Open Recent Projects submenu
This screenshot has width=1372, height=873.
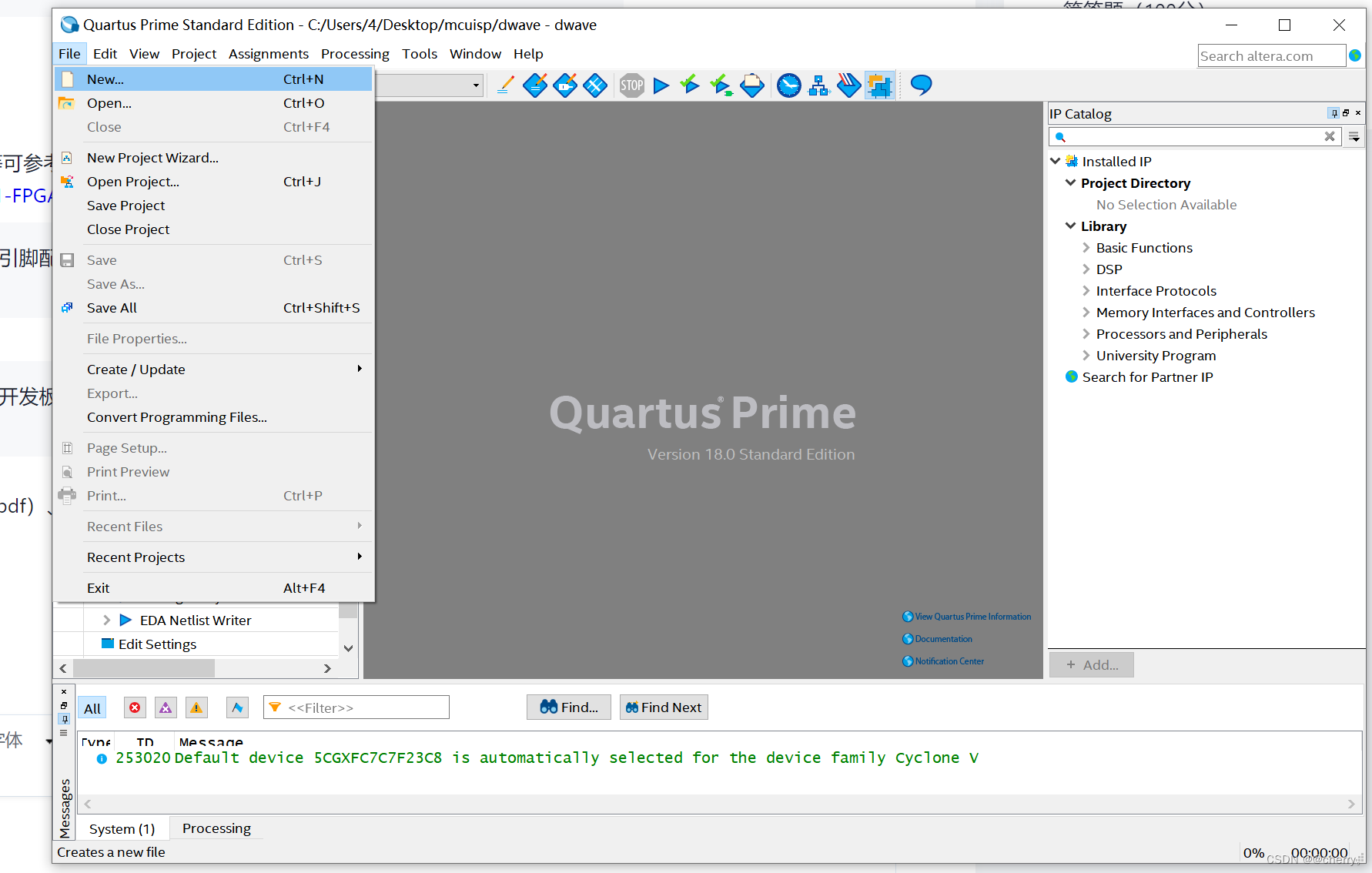213,557
